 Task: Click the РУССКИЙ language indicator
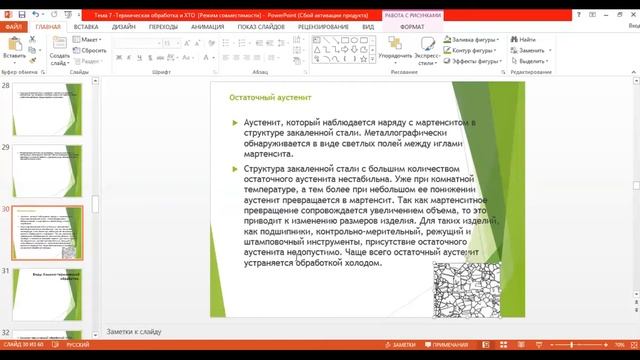[x=78, y=345]
